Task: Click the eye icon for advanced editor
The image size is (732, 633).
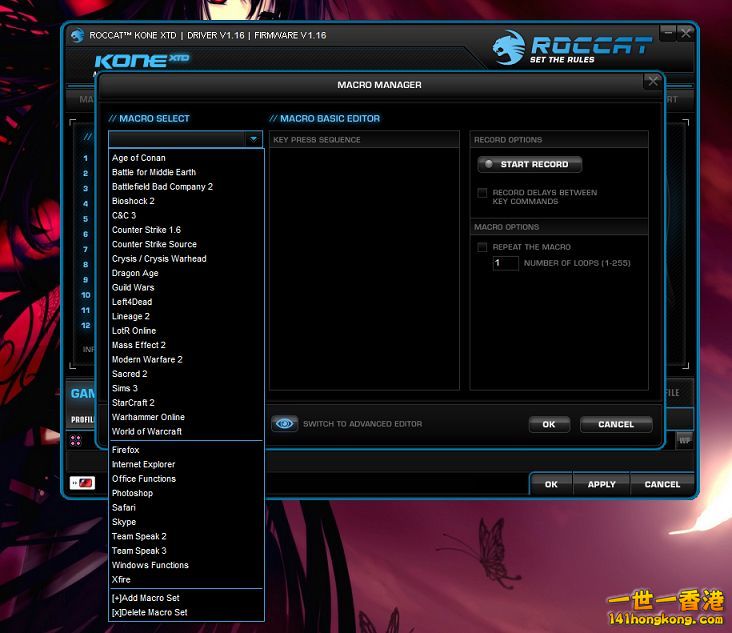Action: click(x=284, y=423)
